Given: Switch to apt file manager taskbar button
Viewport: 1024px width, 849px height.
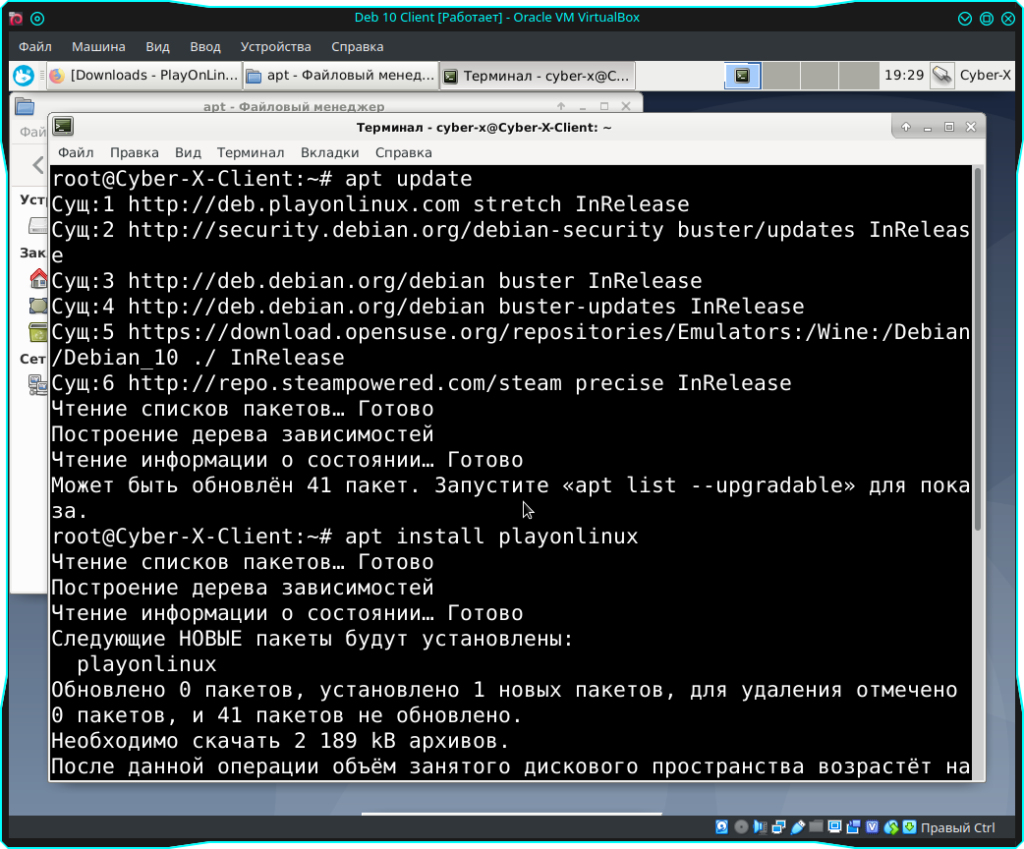Looking at the screenshot, I should (340, 75).
